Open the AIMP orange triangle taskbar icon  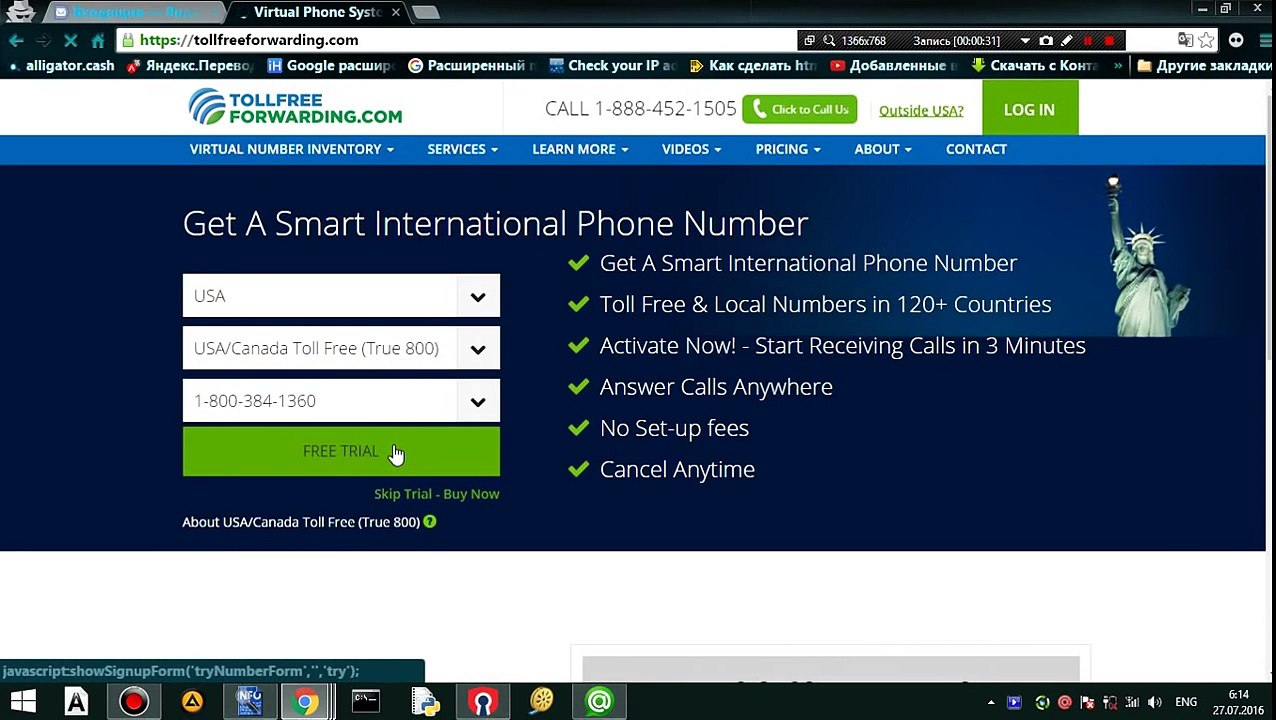tap(192, 702)
